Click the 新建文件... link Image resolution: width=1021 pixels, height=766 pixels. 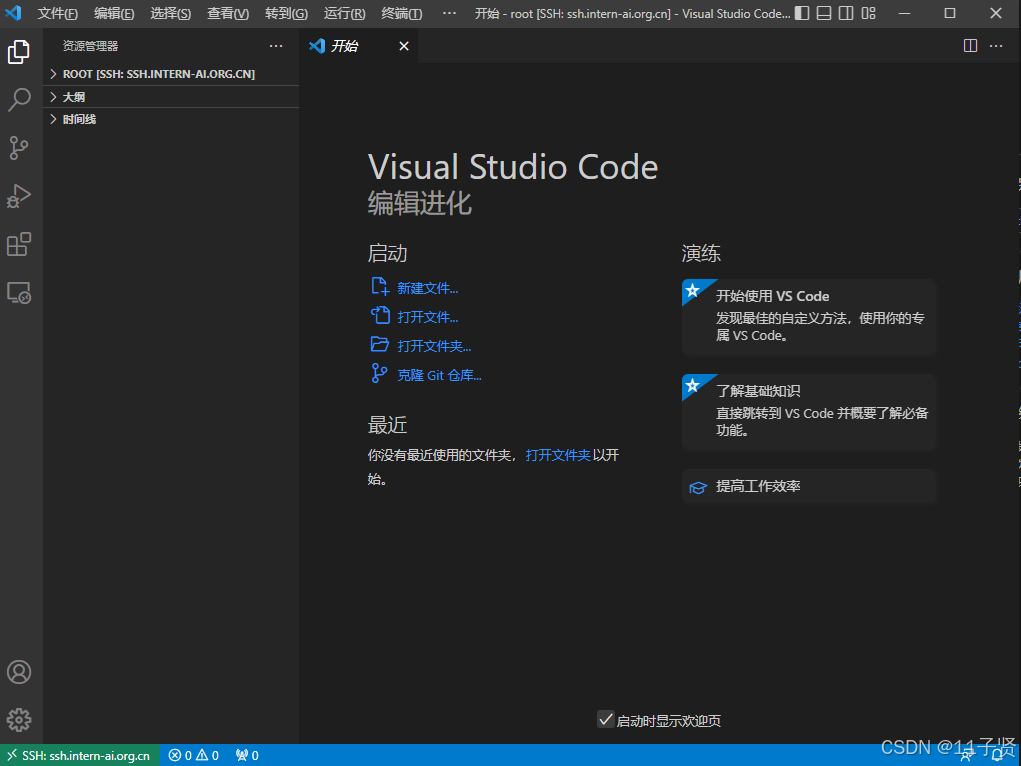(x=428, y=288)
